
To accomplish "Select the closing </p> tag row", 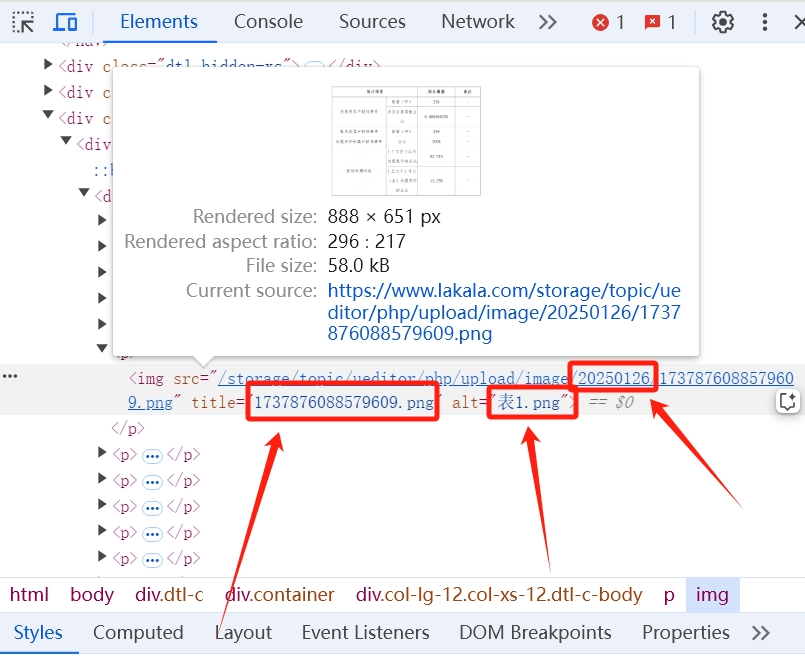I will coord(128,428).
